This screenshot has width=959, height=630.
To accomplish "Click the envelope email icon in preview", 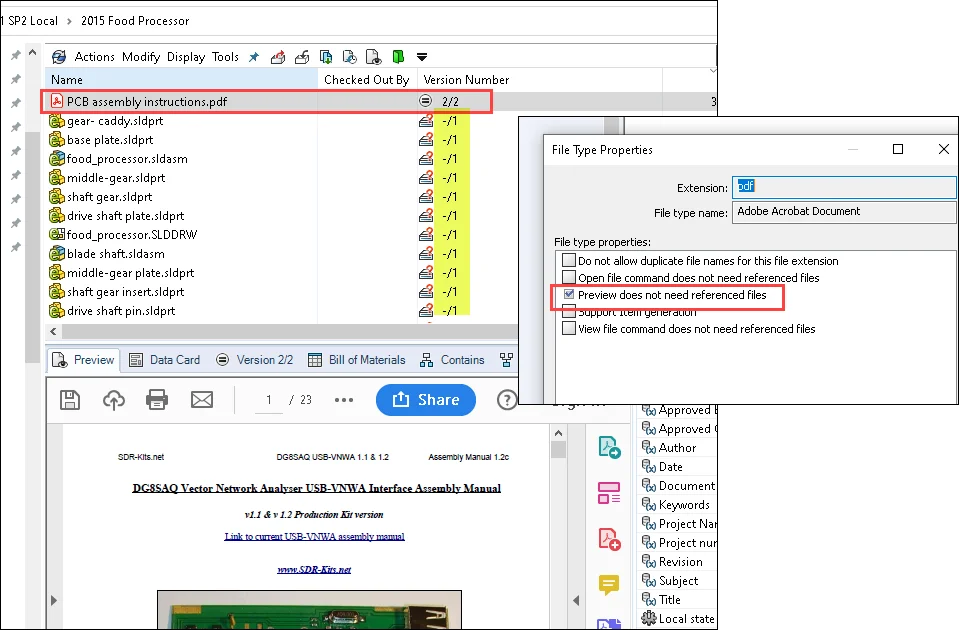I will click(x=202, y=400).
